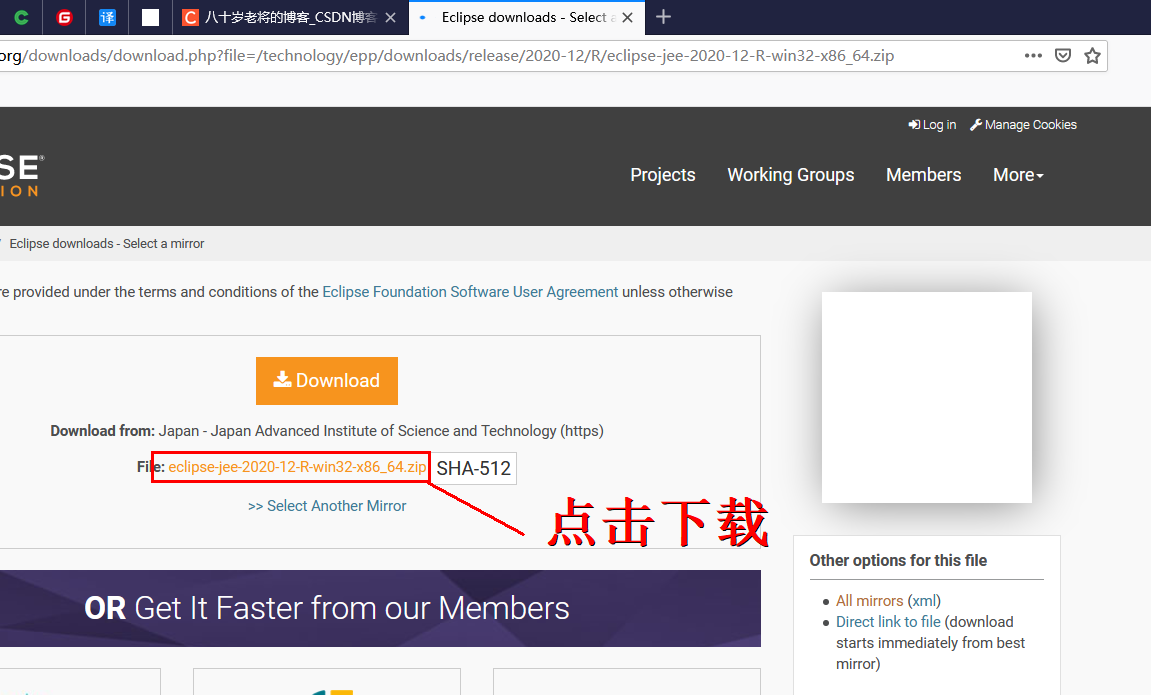Click the Get It Faster banner
The width and height of the screenshot is (1151, 695).
click(x=380, y=608)
